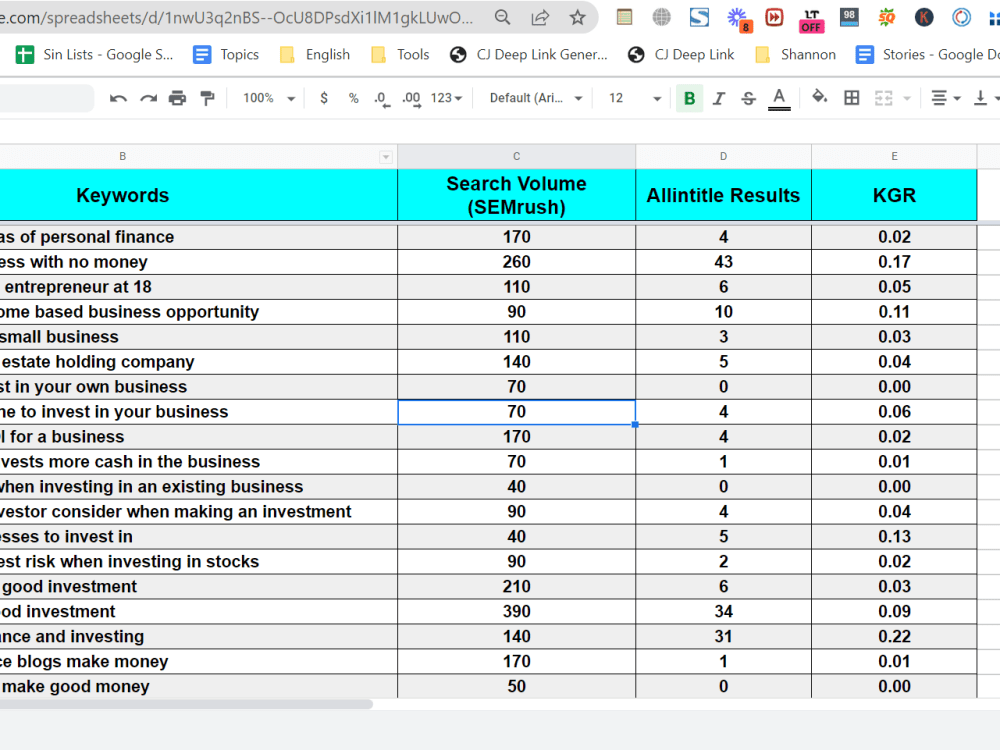Click the address bar URL
Screen dimensions: 1000x750
coord(237,17)
